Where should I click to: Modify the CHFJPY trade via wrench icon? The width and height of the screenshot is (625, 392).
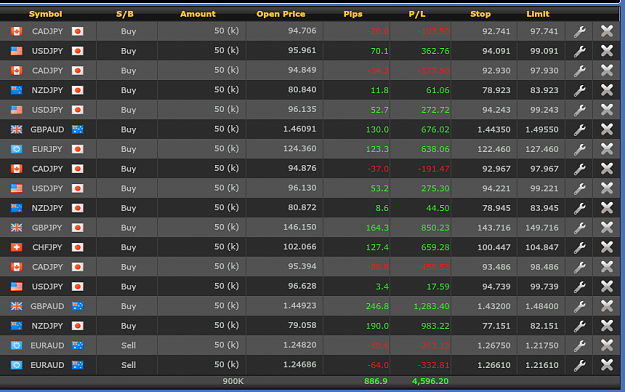click(580, 247)
